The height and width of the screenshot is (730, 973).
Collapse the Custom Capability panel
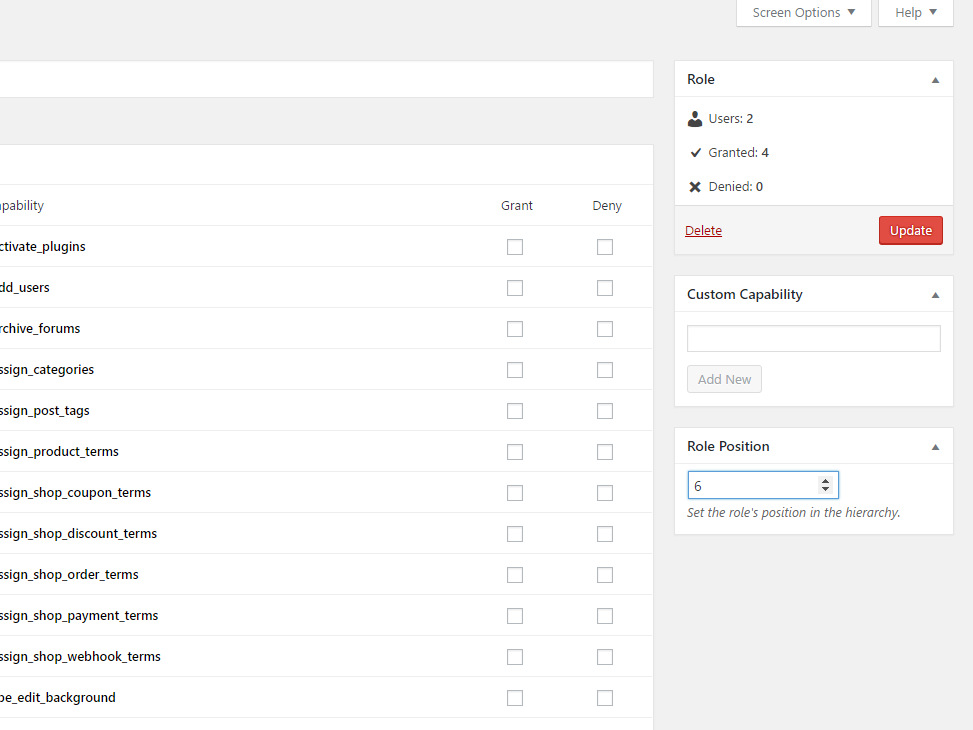click(935, 295)
